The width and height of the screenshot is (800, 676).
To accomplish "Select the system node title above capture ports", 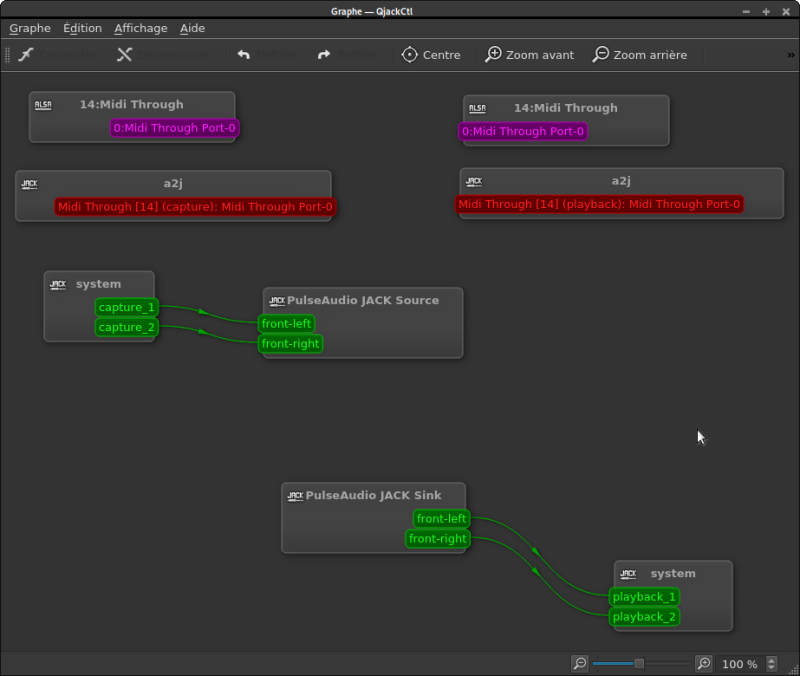I will (98, 284).
